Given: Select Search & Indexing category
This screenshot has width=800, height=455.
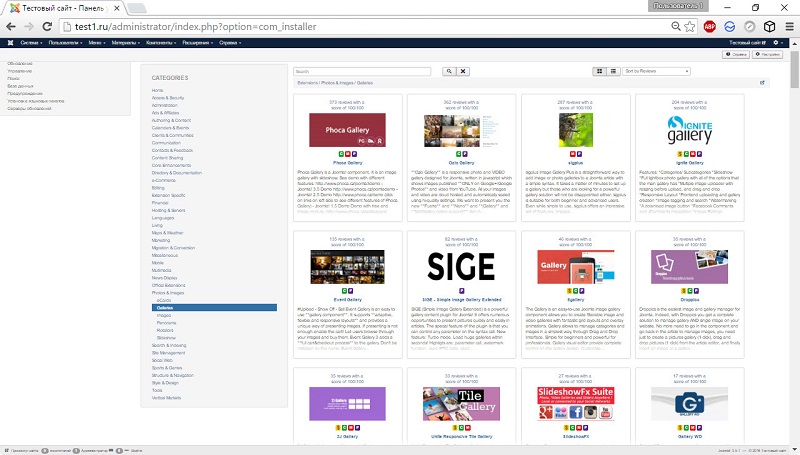Looking at the screenshot, I should pyautogui.click(x=169, y=345).
